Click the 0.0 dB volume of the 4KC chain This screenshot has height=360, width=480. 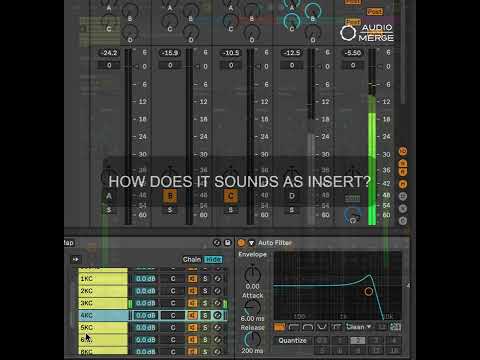click(x=145, y=315)
